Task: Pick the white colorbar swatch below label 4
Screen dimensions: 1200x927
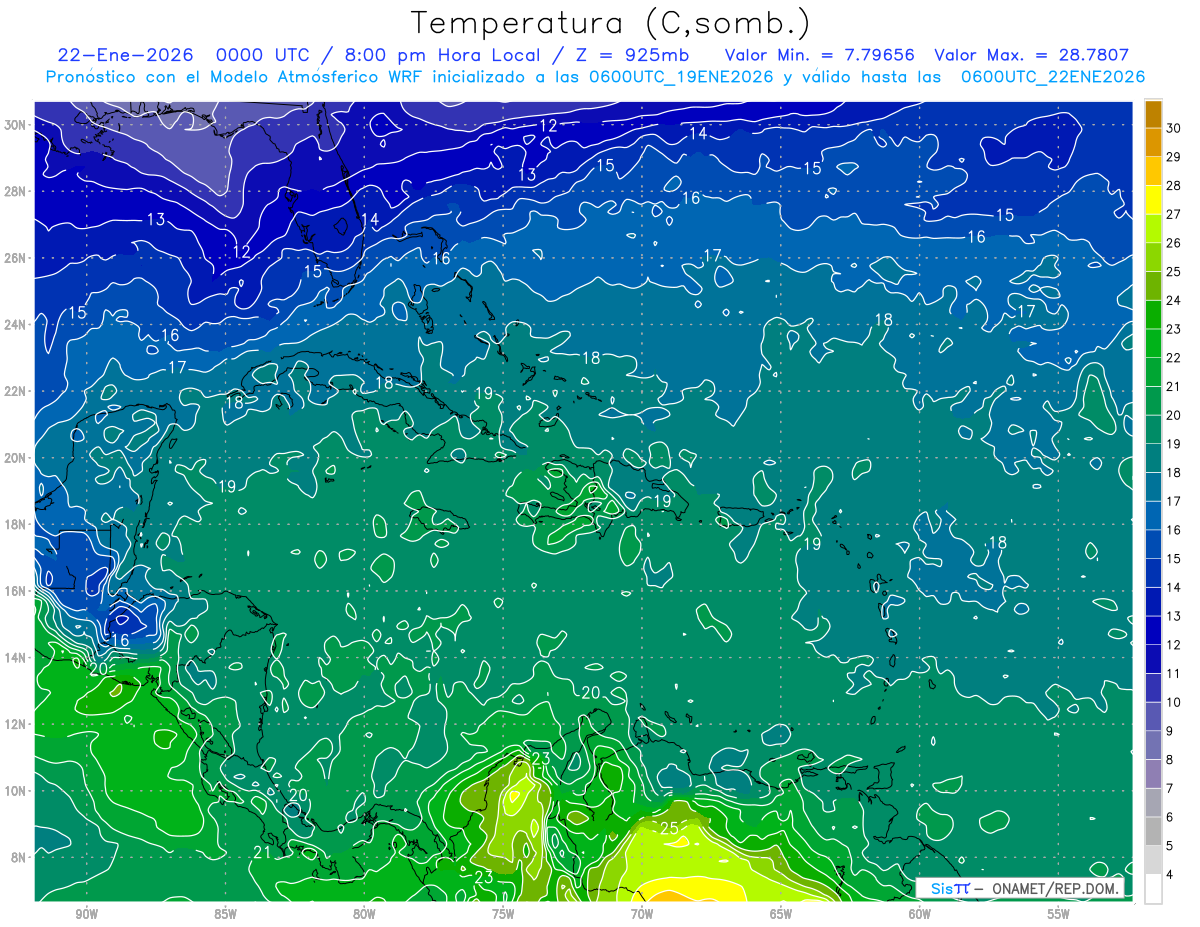Action: 1153,889
